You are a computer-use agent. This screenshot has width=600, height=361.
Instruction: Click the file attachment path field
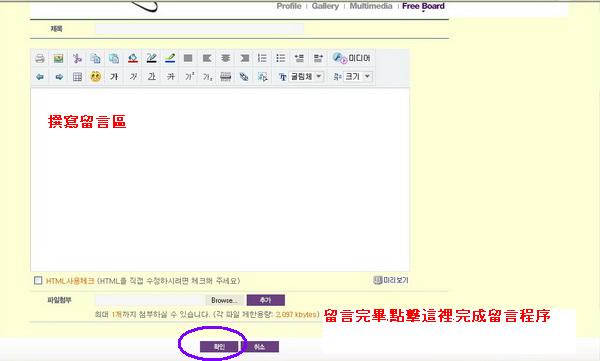(x=150, y=300)
